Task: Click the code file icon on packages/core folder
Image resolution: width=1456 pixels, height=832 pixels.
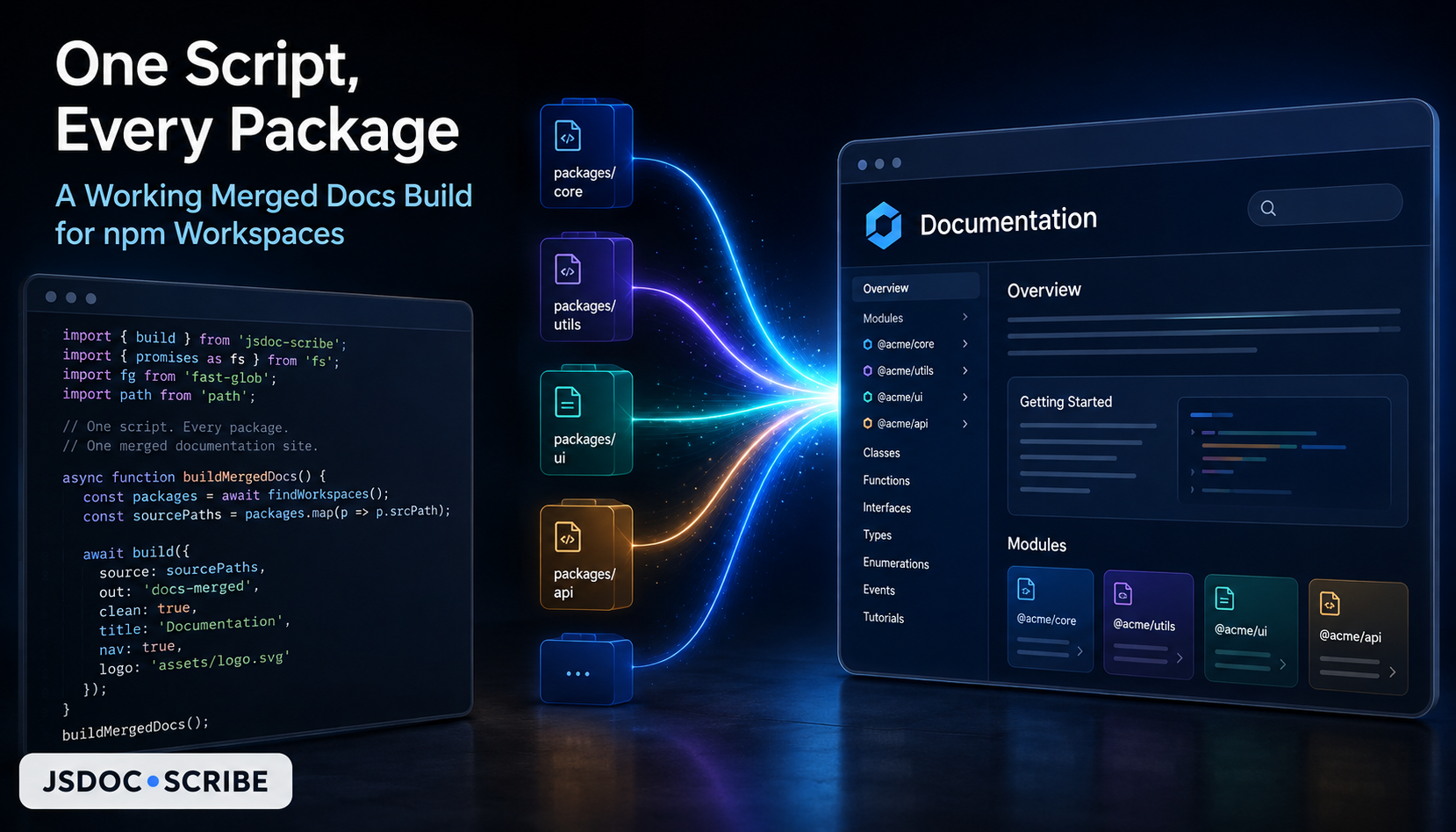Action: tap(568, 136)
